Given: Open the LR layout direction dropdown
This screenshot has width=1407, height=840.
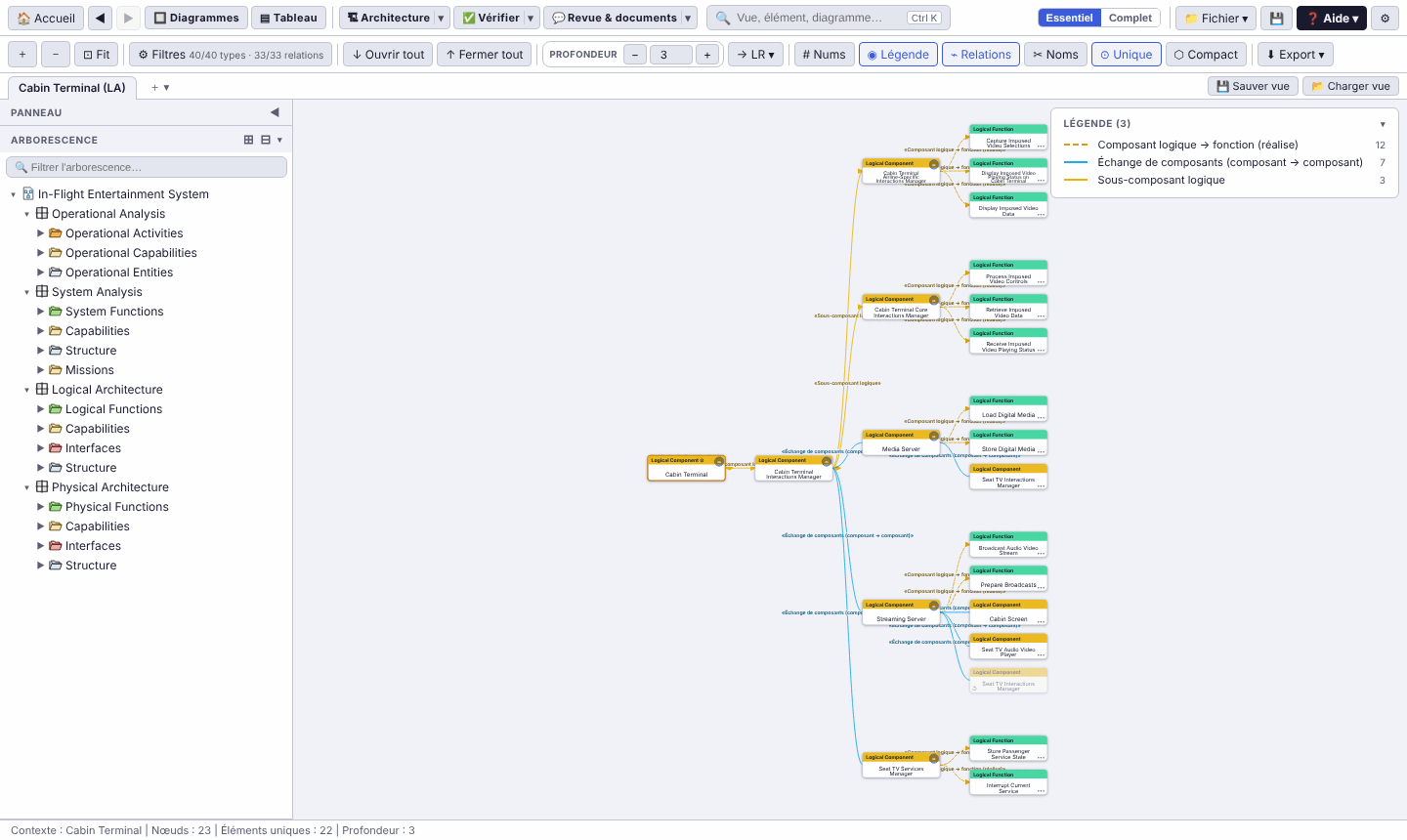Looking at the screenshot, I should (x=755, y=55).
